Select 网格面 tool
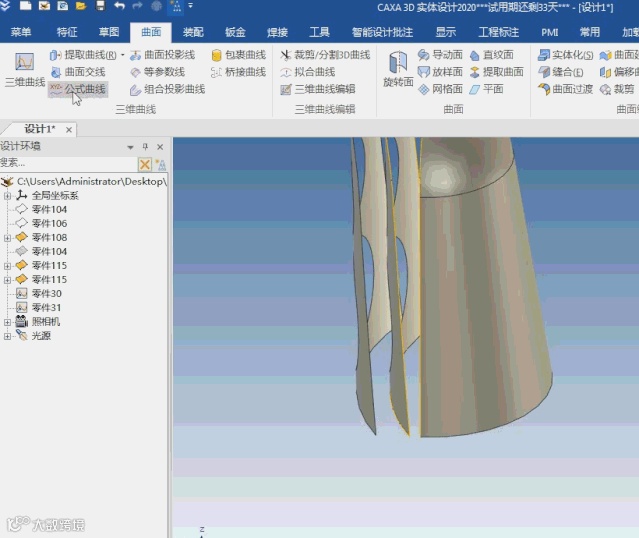The image size is (639, 538). click(x=441, y=89)
